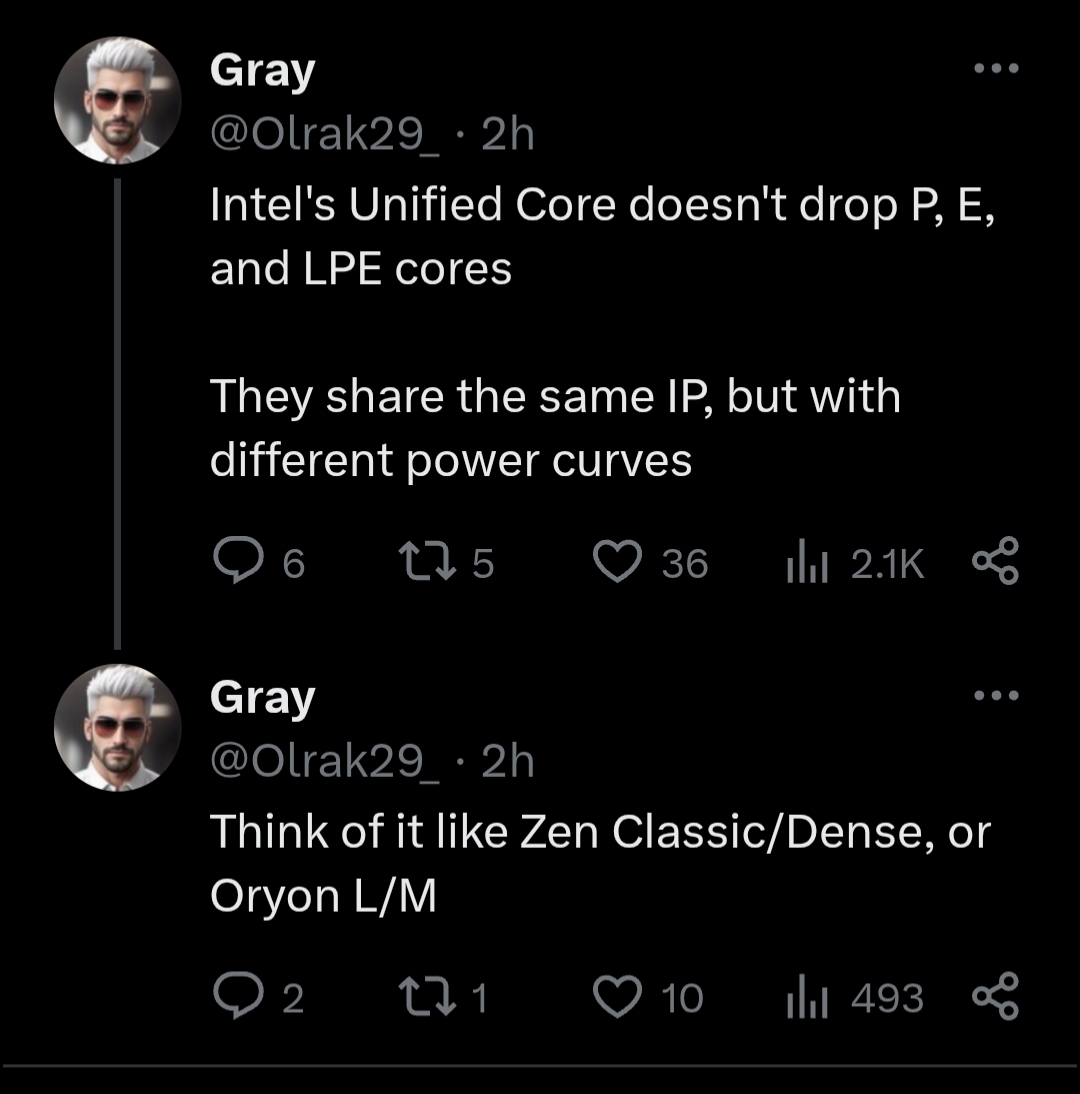Reply to the Zen Classic/Dense tweet
1080x1094 pixels.
(x=235, y=997)
